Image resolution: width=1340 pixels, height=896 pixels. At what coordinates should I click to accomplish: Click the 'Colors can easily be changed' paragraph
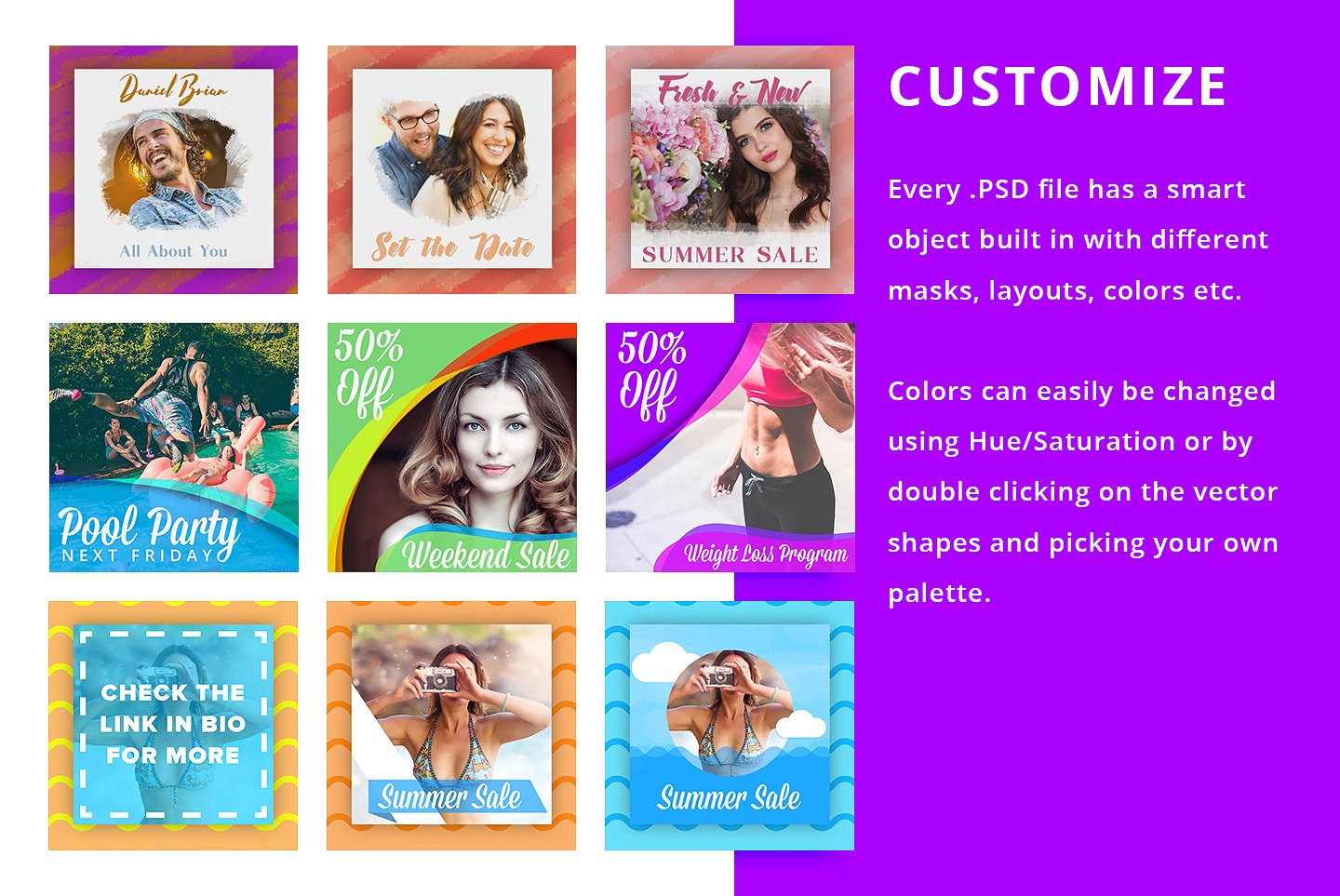(1083, 492)
